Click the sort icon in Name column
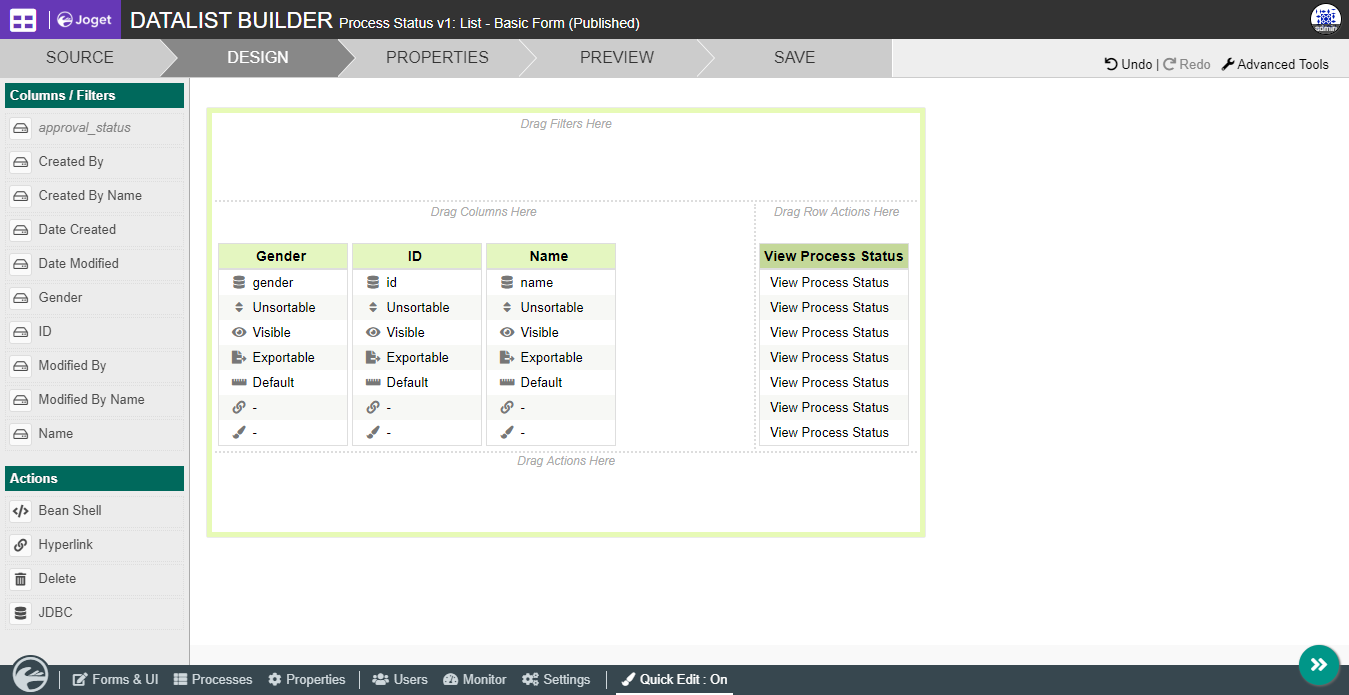 click(x=507, y=308)
